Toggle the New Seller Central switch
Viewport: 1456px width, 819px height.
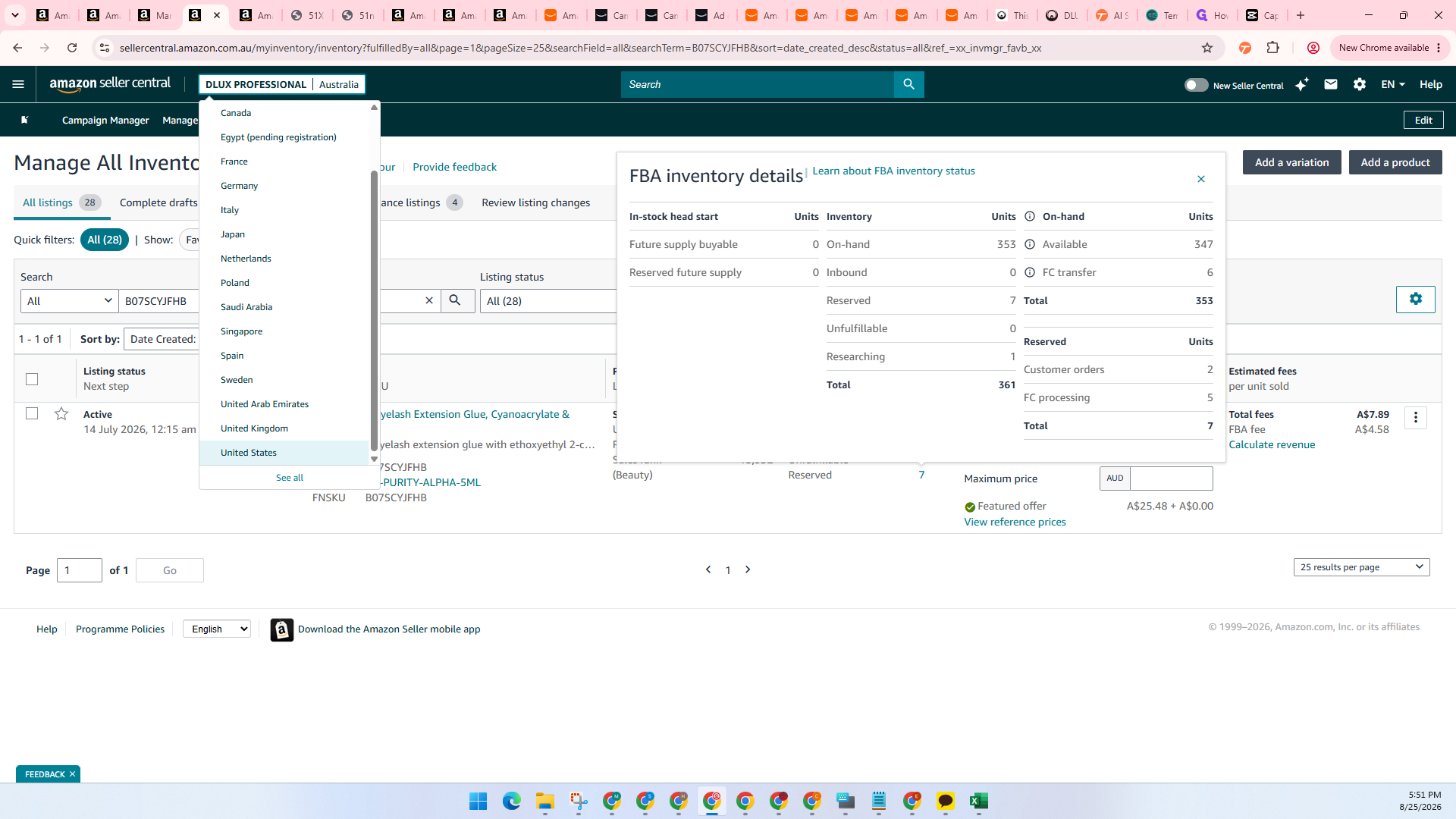(1196, 85)
